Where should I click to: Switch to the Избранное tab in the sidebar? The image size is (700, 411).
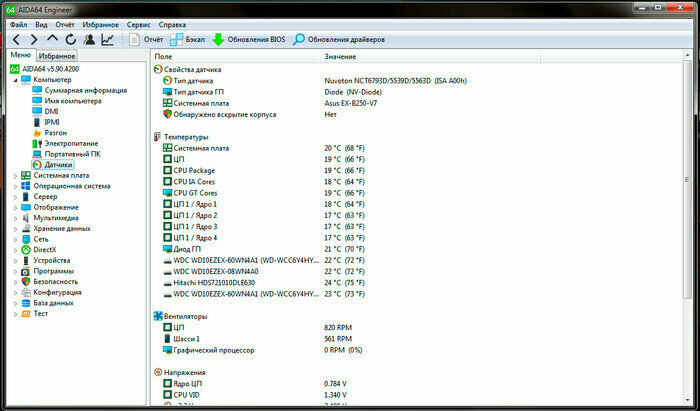[57, 56]
